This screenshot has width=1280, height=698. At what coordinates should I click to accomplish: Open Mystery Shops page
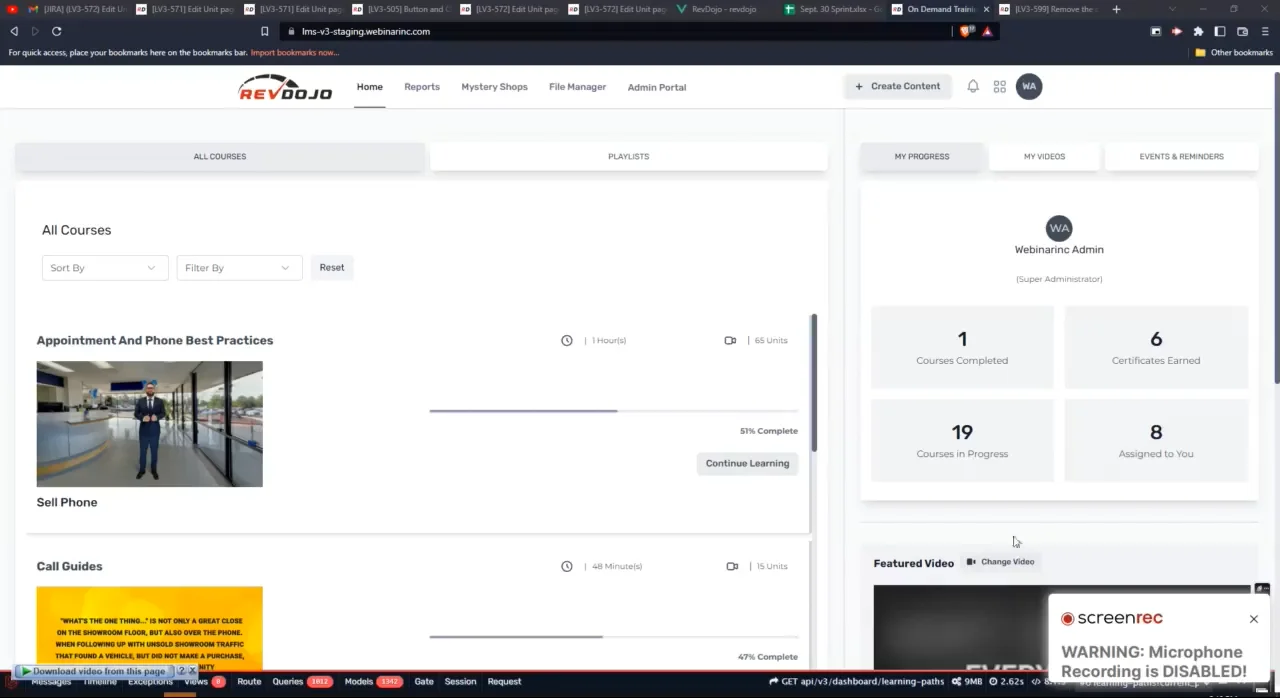point(494,87)
